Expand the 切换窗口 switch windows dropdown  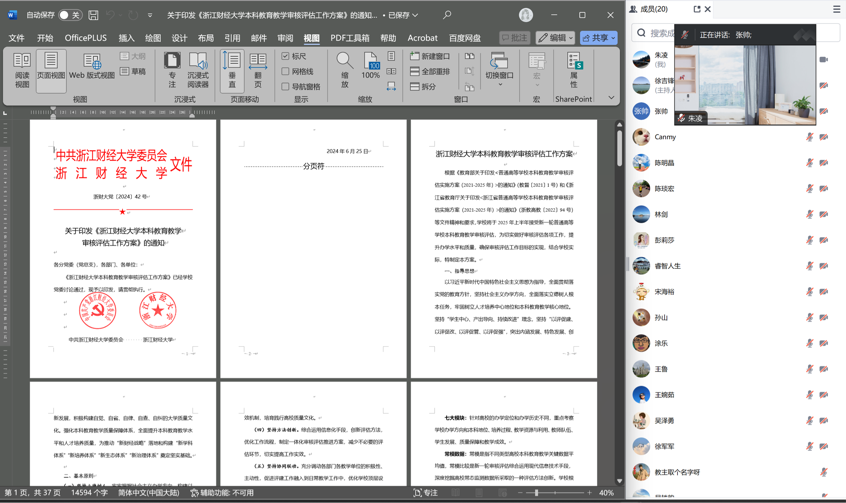(499, 70)
